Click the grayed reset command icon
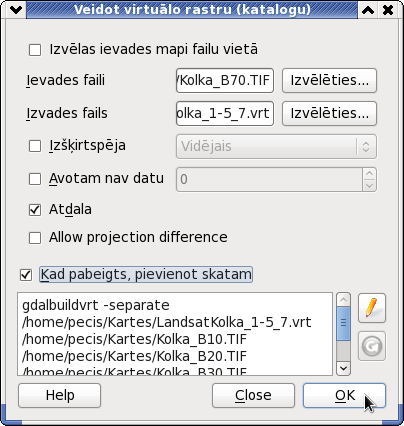The height and width of the screenshot is (426, 404). pyautogui.click(x=372, y=346)
